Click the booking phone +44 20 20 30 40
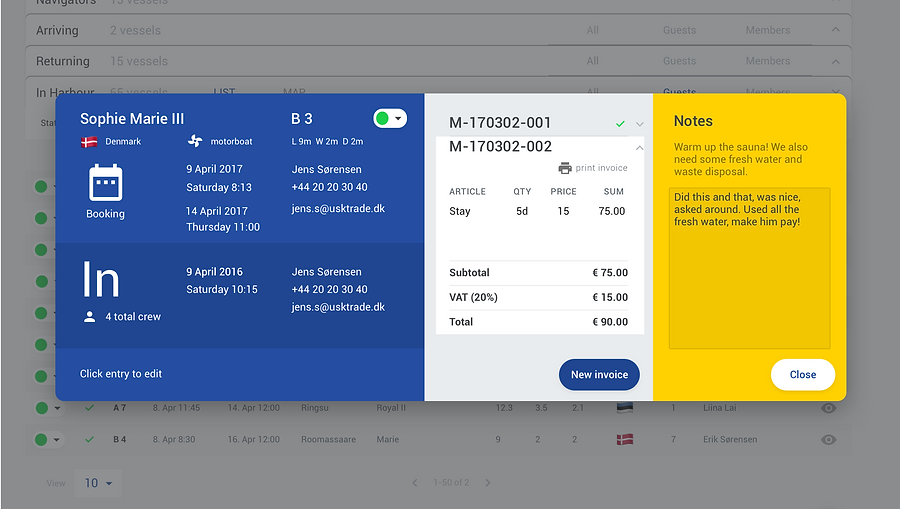The width and height of the screenshot is (900, 509). 329,187
